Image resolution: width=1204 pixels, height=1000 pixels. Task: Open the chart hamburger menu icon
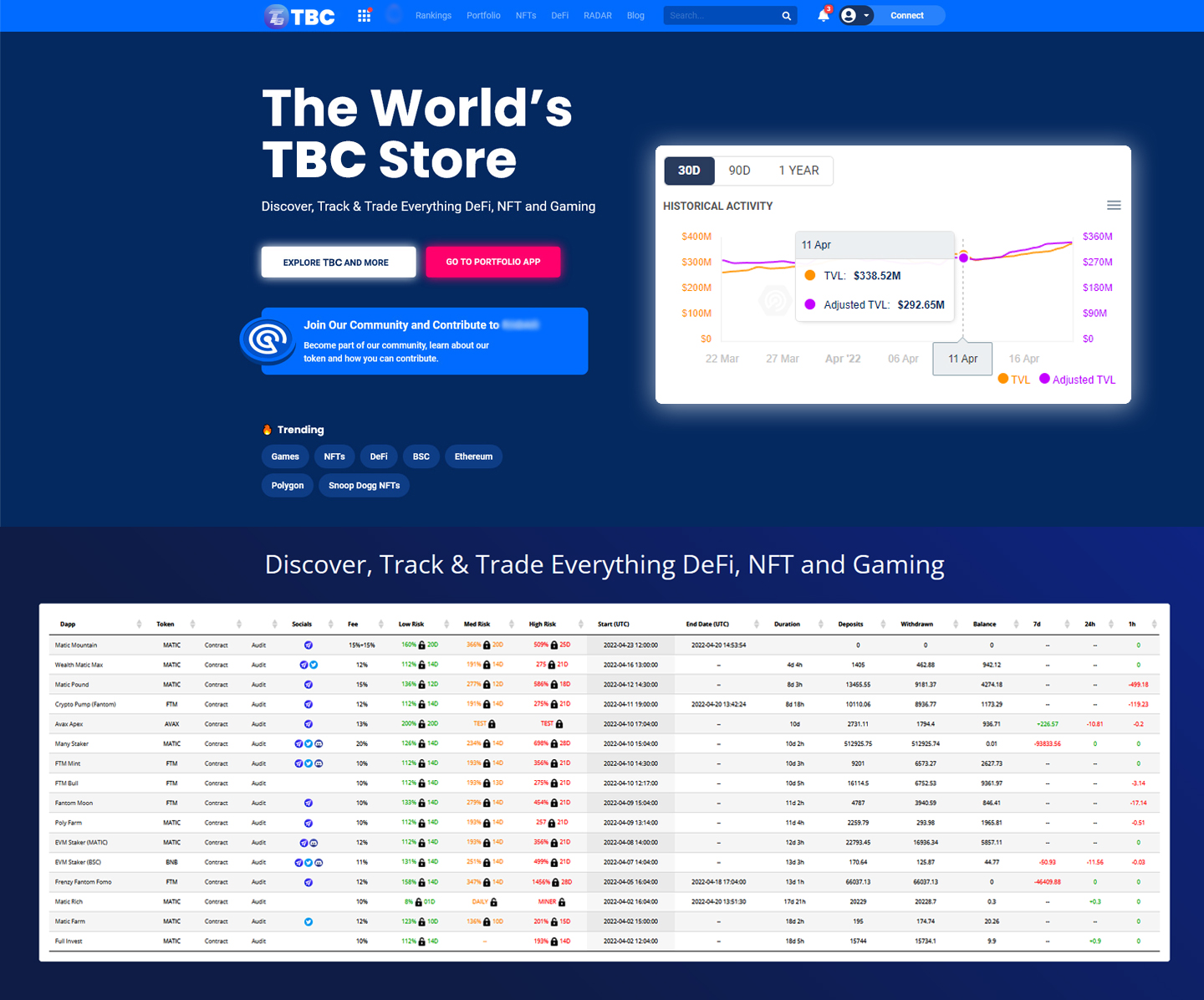click(1114, 206)
